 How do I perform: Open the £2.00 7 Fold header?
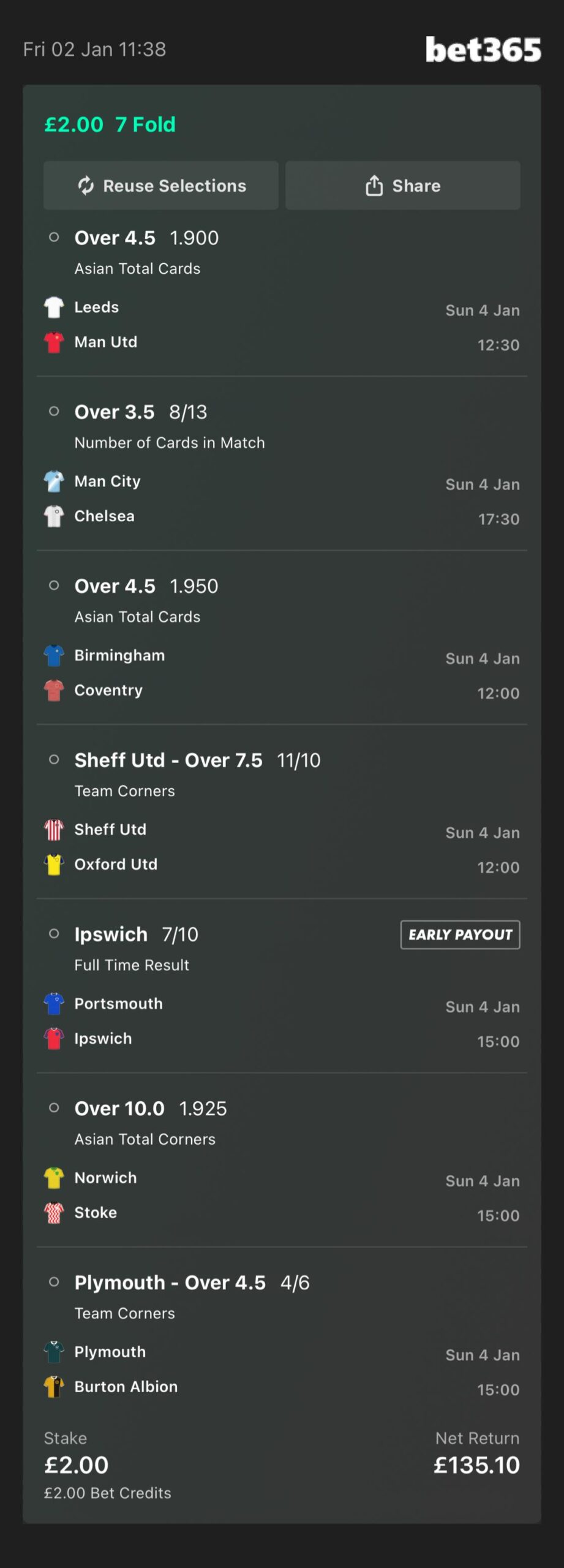[110, 125]
